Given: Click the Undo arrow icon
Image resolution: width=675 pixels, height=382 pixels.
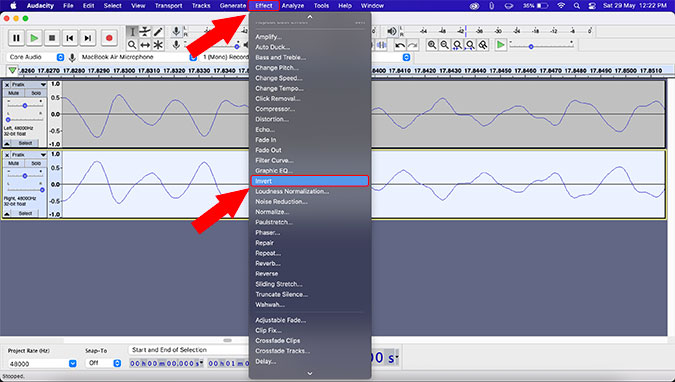Looking at the screenshot, I should pyautogui.click(x=400, y=45).
